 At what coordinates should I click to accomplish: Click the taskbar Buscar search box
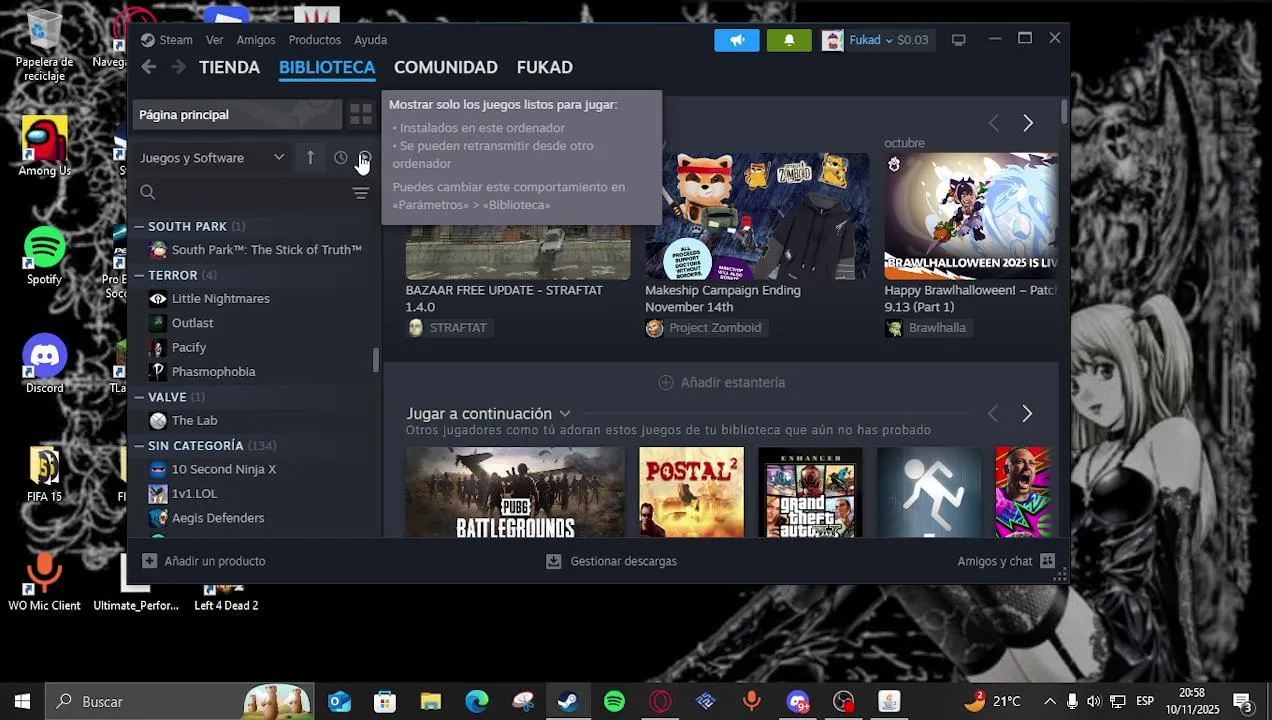pos(180,702)
